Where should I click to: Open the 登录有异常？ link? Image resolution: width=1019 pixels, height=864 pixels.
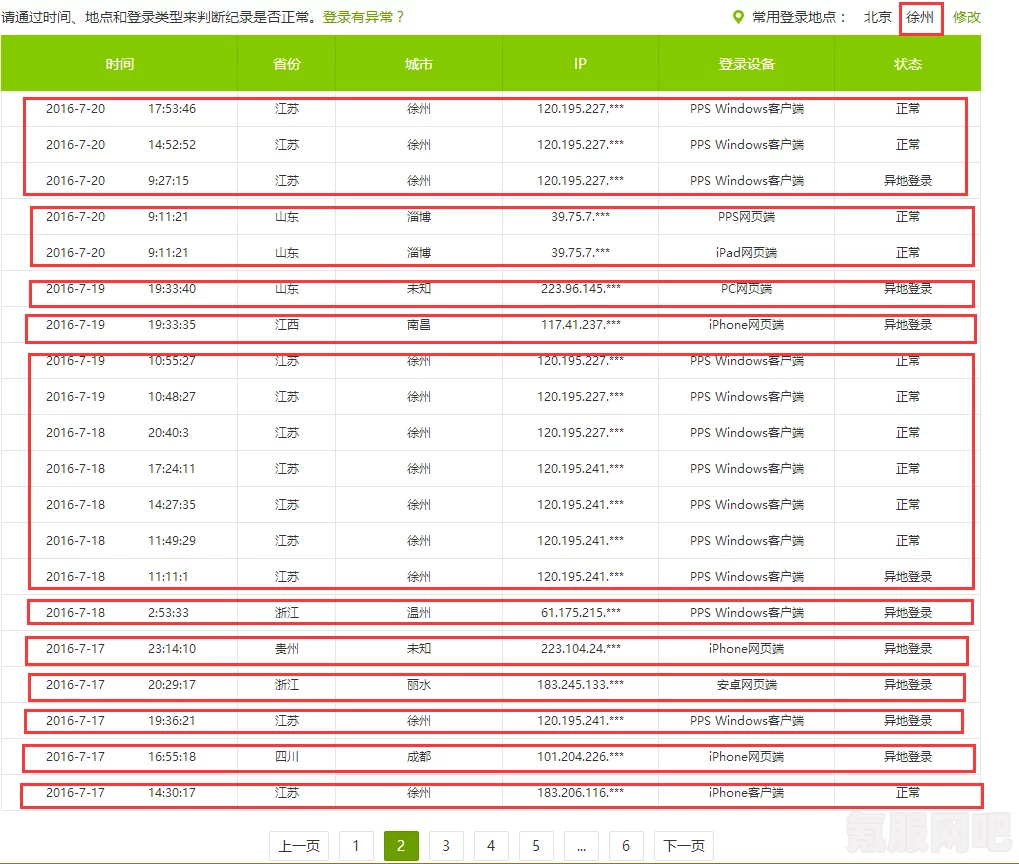click(x=365, y=17)
